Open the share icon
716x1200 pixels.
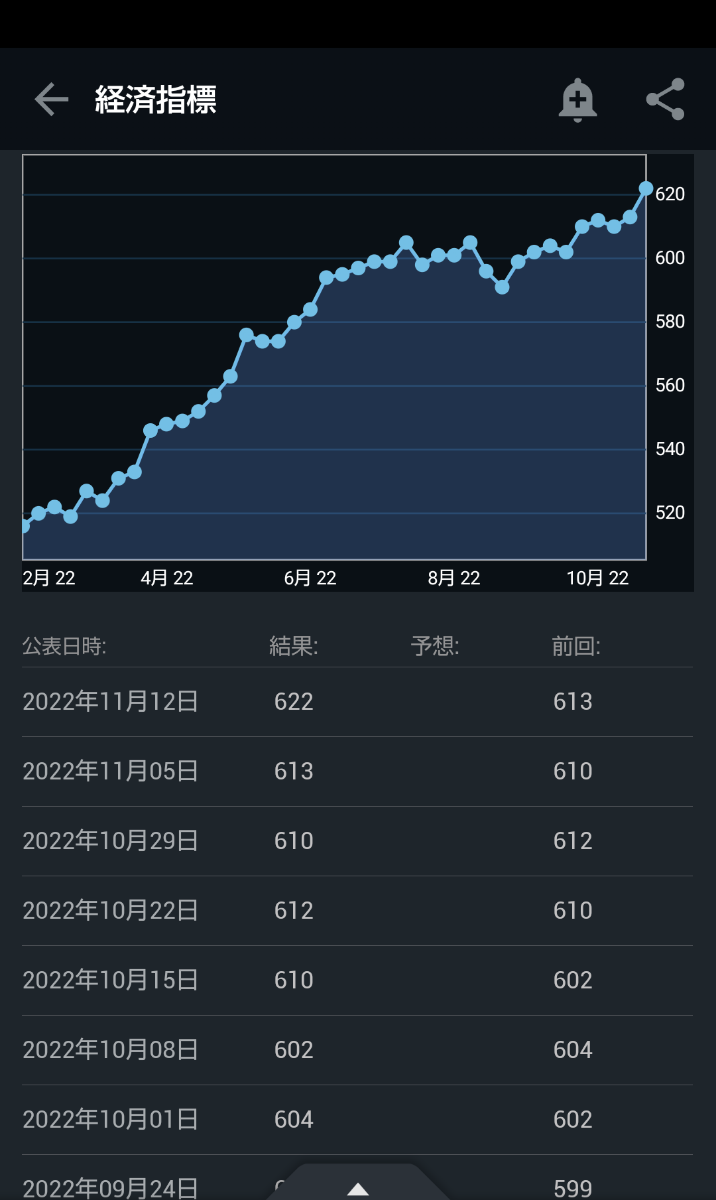665,100
